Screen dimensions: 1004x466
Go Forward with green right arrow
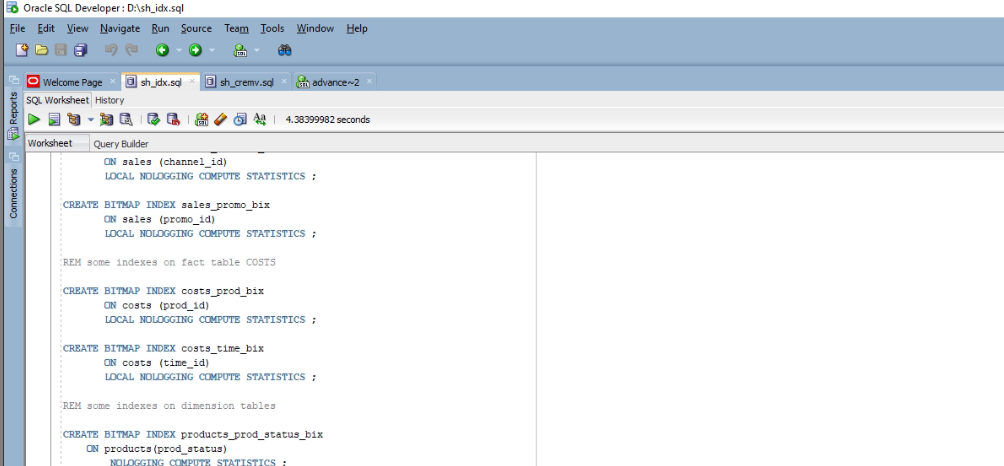[x=195, y=50]
